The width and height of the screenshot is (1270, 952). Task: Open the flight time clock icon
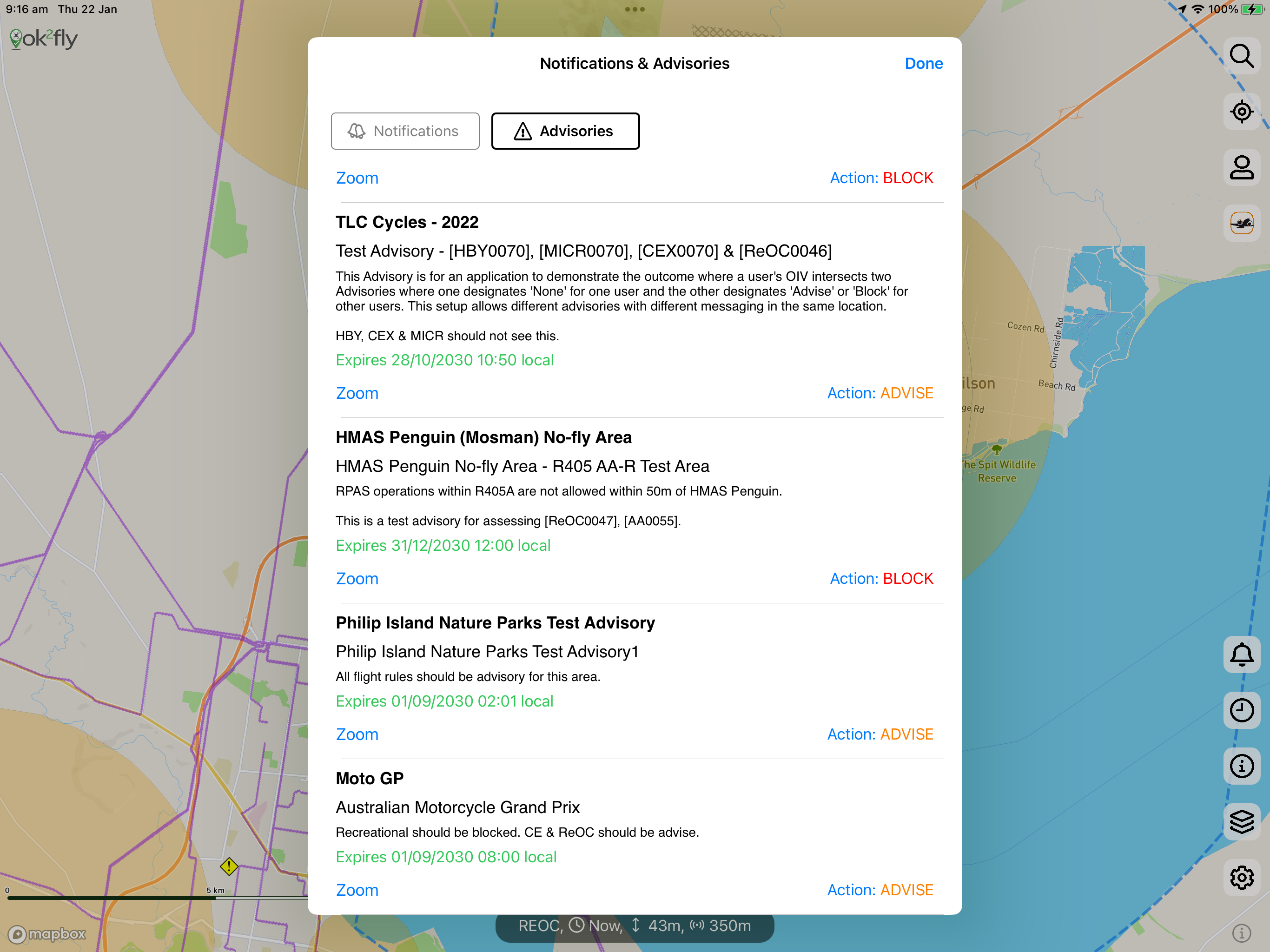point(1241,710)
